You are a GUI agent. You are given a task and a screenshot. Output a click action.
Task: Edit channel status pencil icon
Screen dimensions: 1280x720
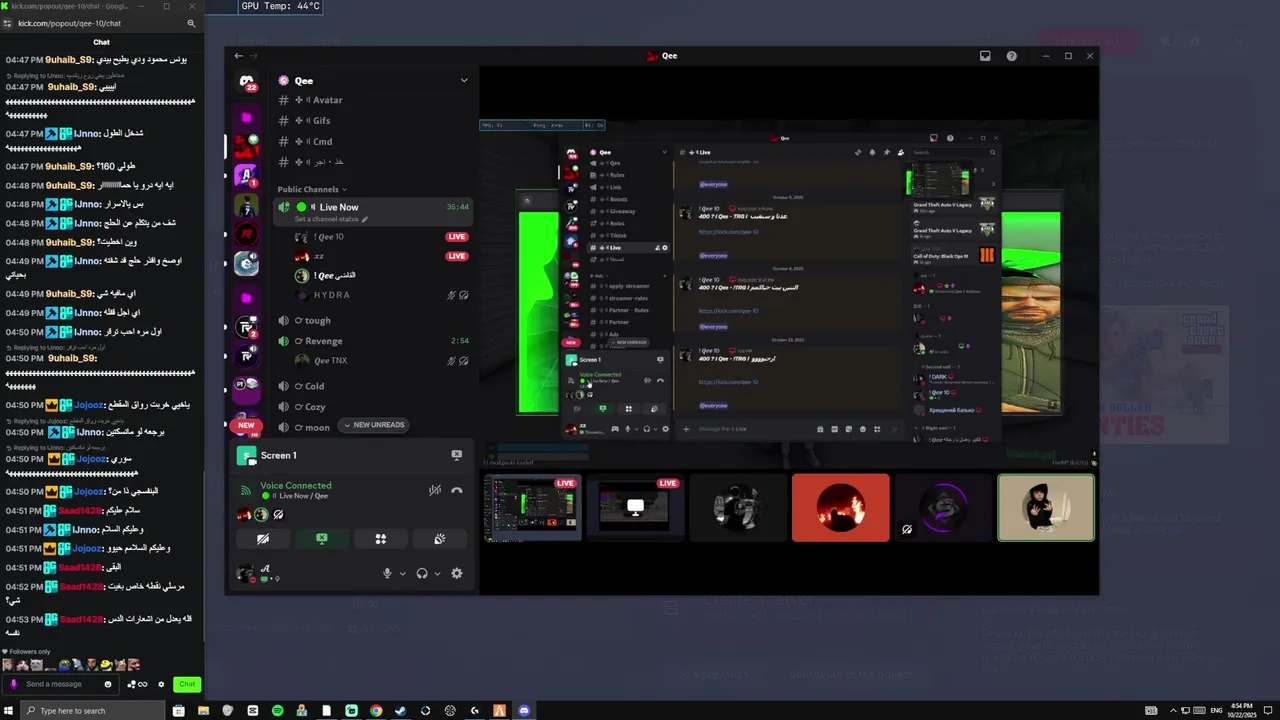365,219
